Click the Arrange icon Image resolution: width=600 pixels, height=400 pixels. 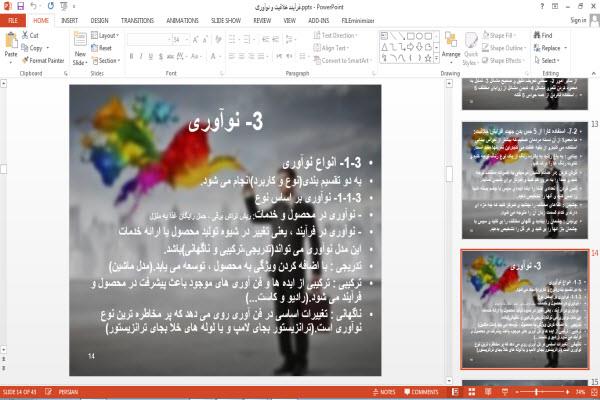point(451,40)
